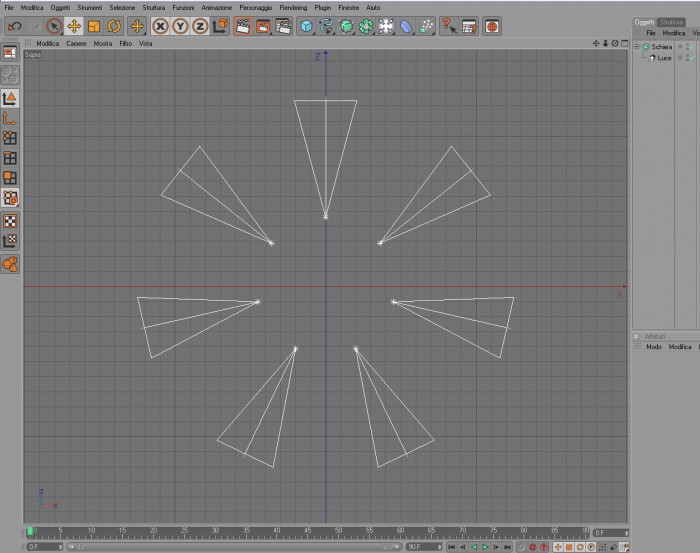Click frame 45 on the timeline ruler
Screen dimensions: 700x553
pyautogui.click(x=308, y=532)
